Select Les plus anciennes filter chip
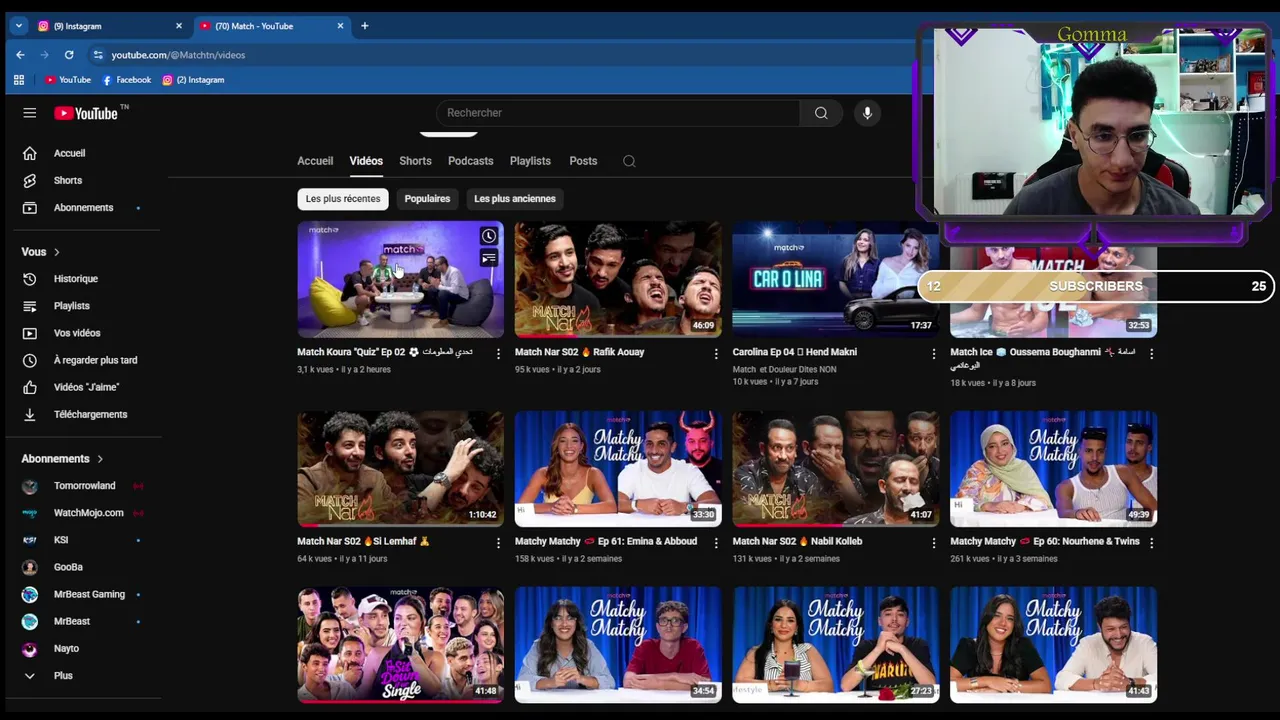Screen dimensions: 1280x720 click(x=515, y=199)
